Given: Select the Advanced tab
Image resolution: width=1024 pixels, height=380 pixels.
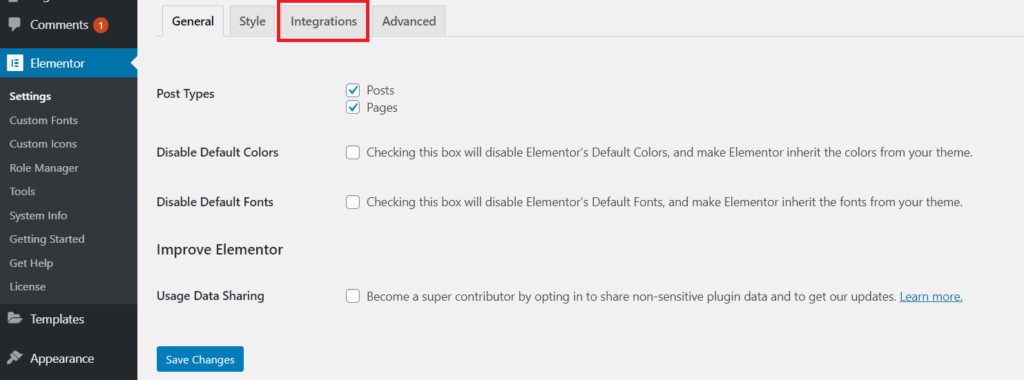Looking at the screenshot, I should [x=409, y=22].
